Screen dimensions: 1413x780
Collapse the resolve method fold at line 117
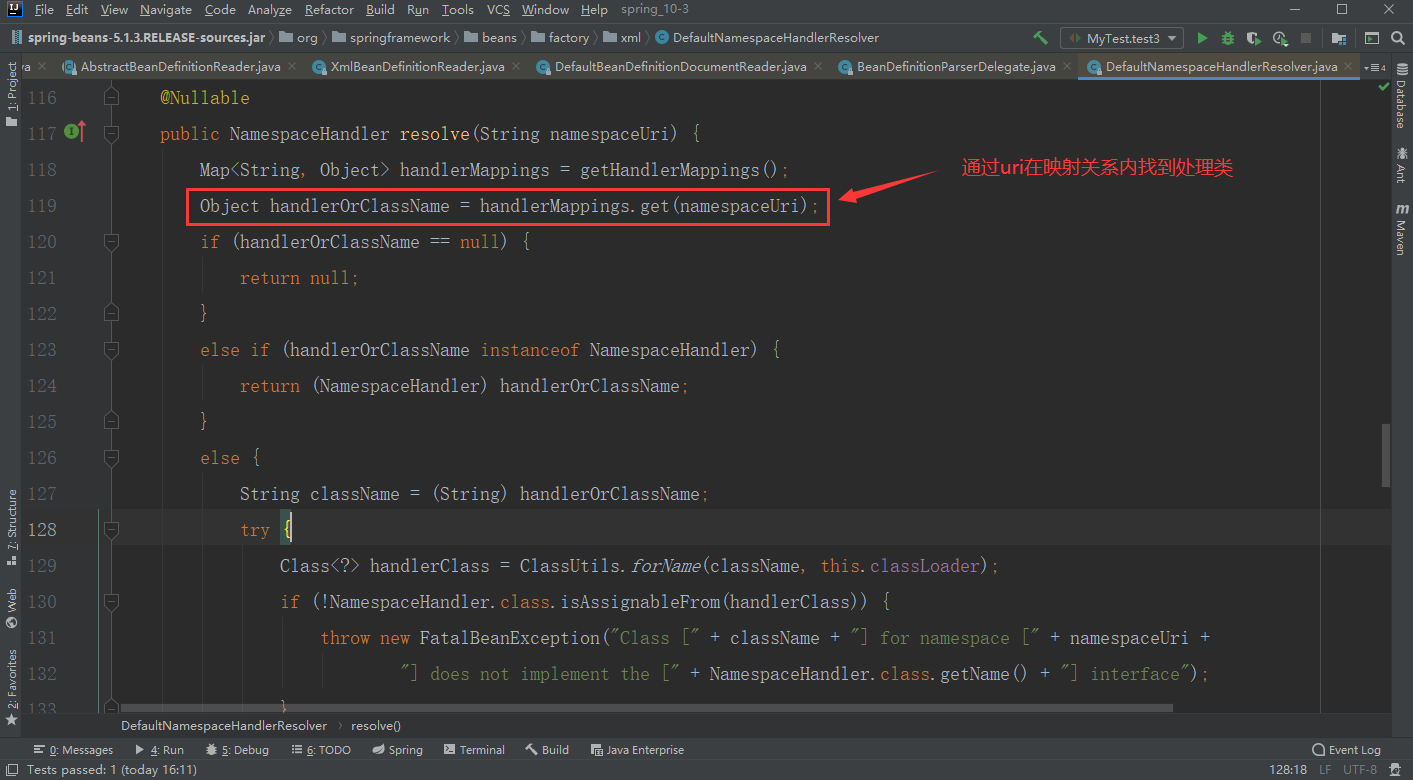point(111,133)
